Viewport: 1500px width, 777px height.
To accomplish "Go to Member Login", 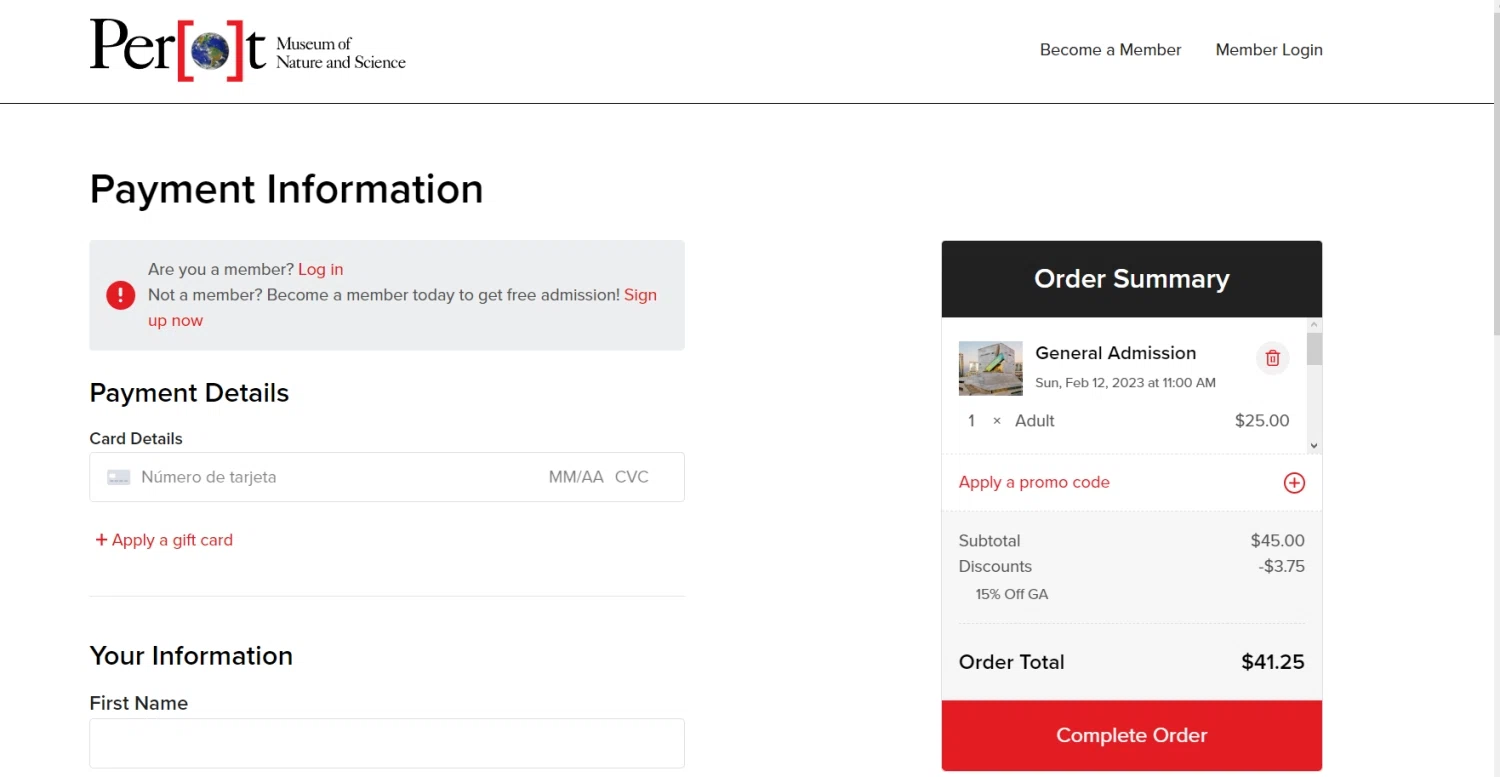I will (x=1268, y=50).
